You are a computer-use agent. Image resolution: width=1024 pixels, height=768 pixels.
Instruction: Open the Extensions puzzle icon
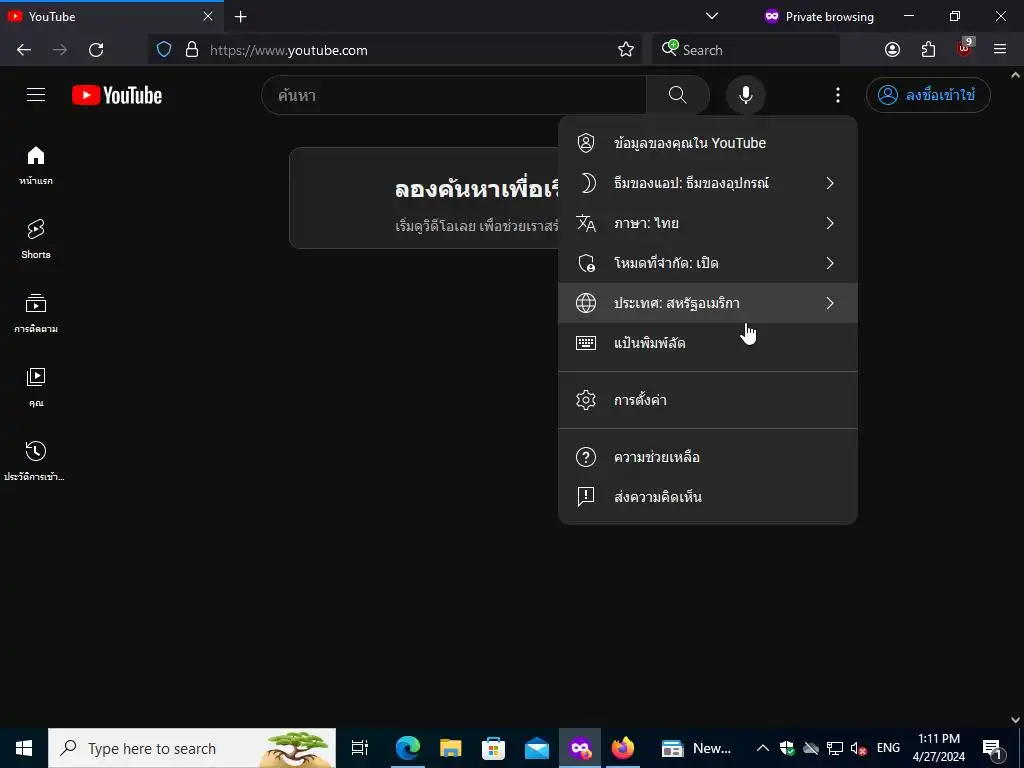928,50
